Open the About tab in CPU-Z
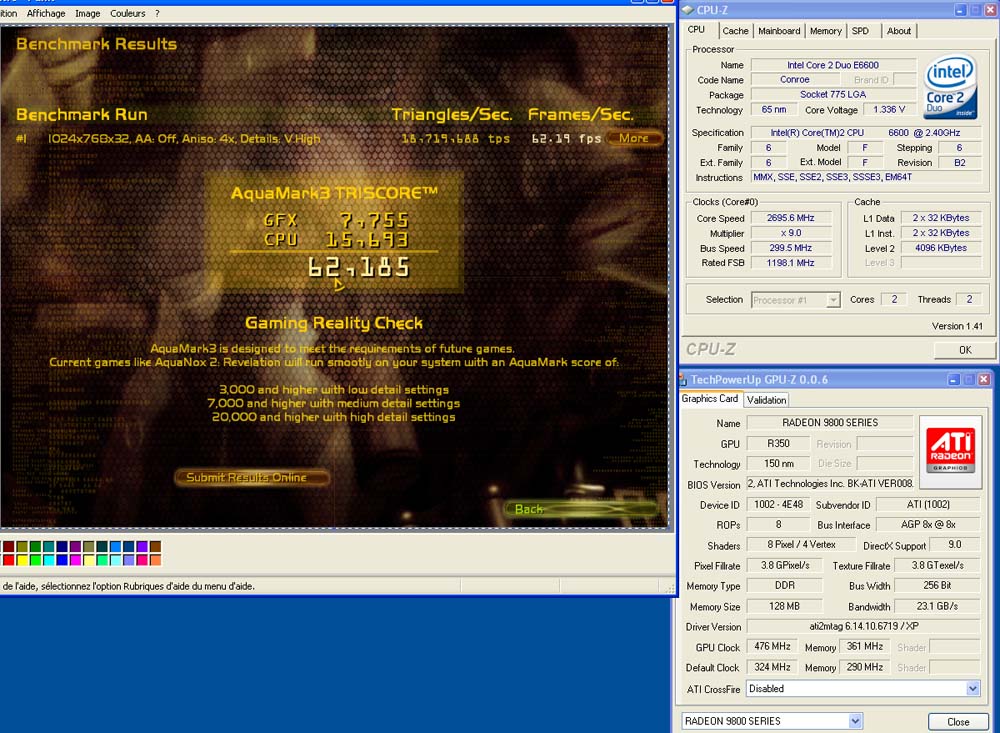Screen dimensions: 1000x733 pos(899,31)
